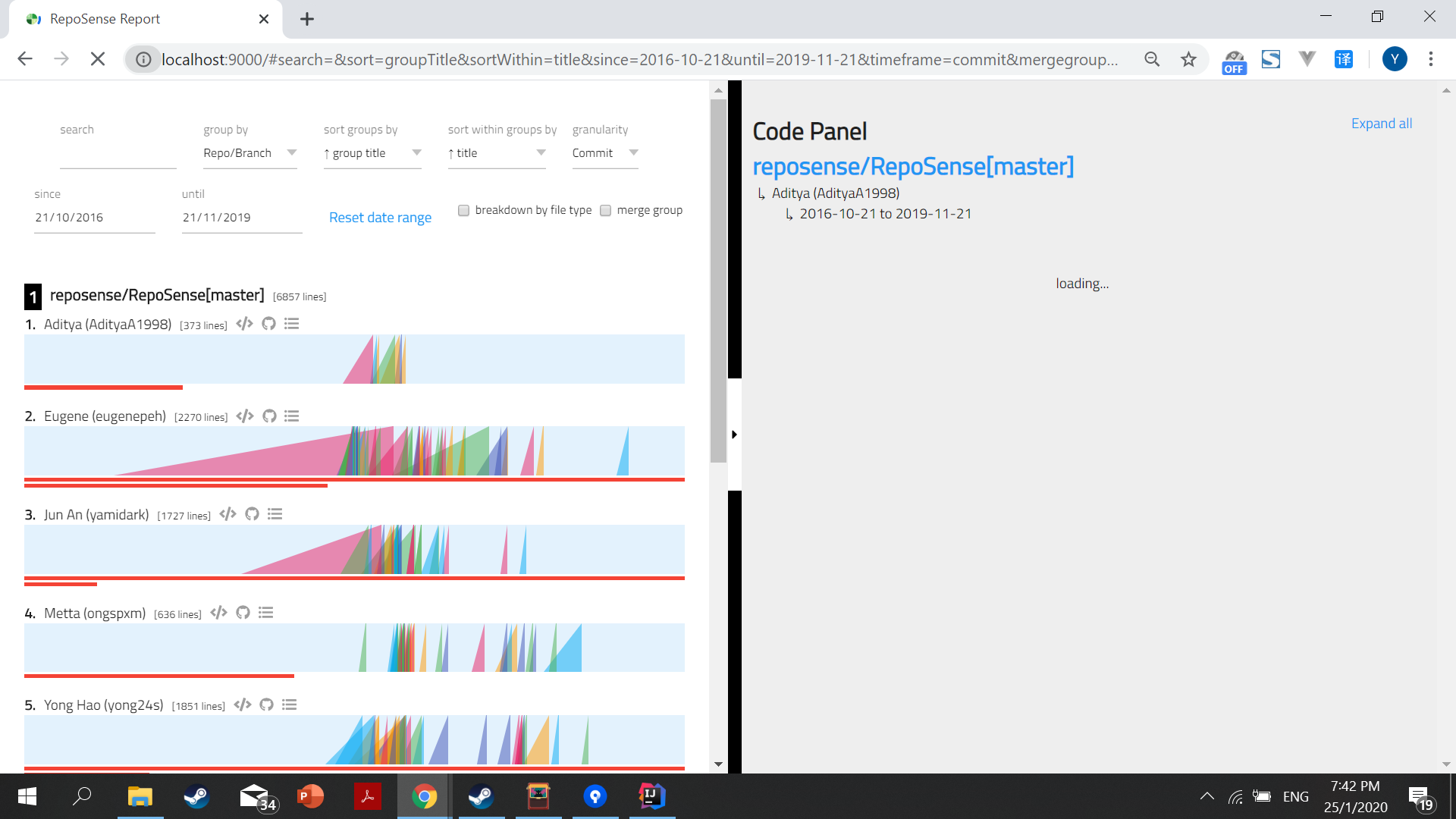Click the commits list icon for Eugene
The image size is (1456, 819).
click(291, 416)
